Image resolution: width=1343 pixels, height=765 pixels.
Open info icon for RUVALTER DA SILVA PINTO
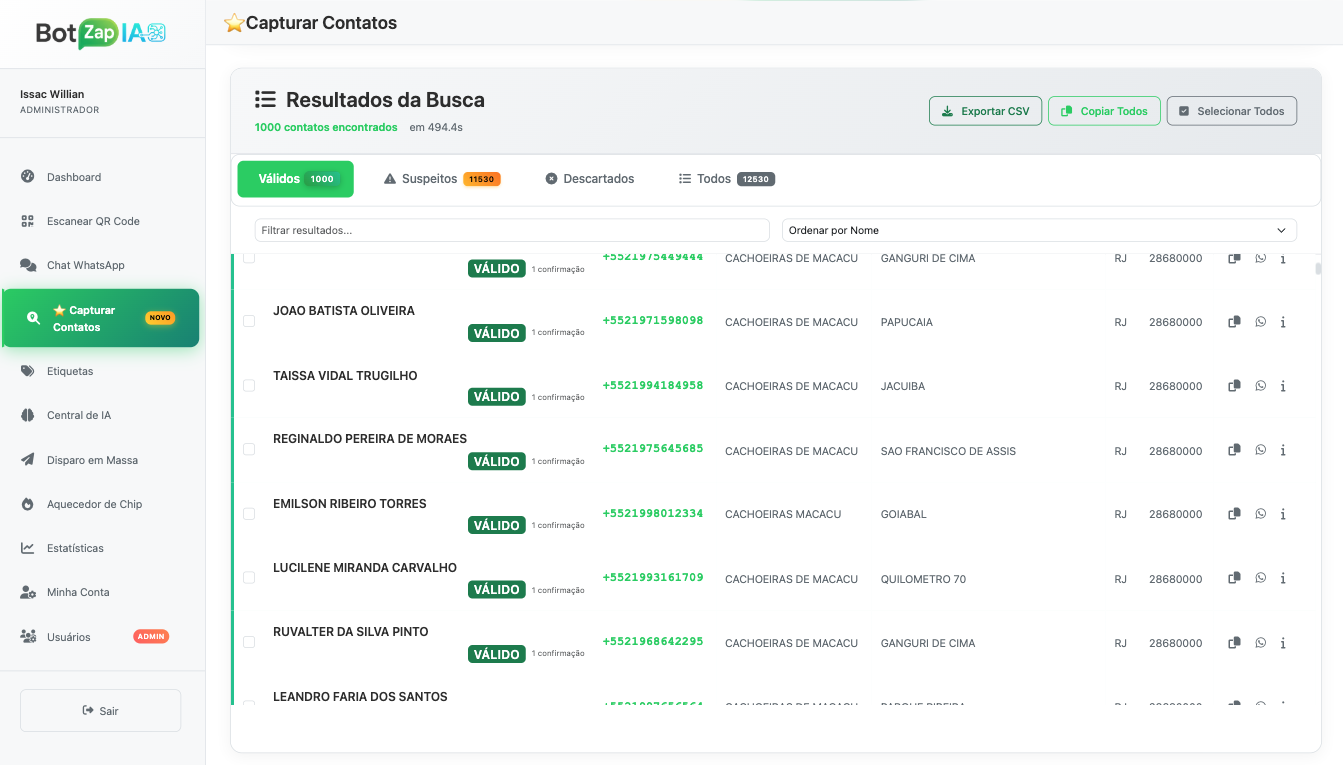click(x=1283, y=643)
